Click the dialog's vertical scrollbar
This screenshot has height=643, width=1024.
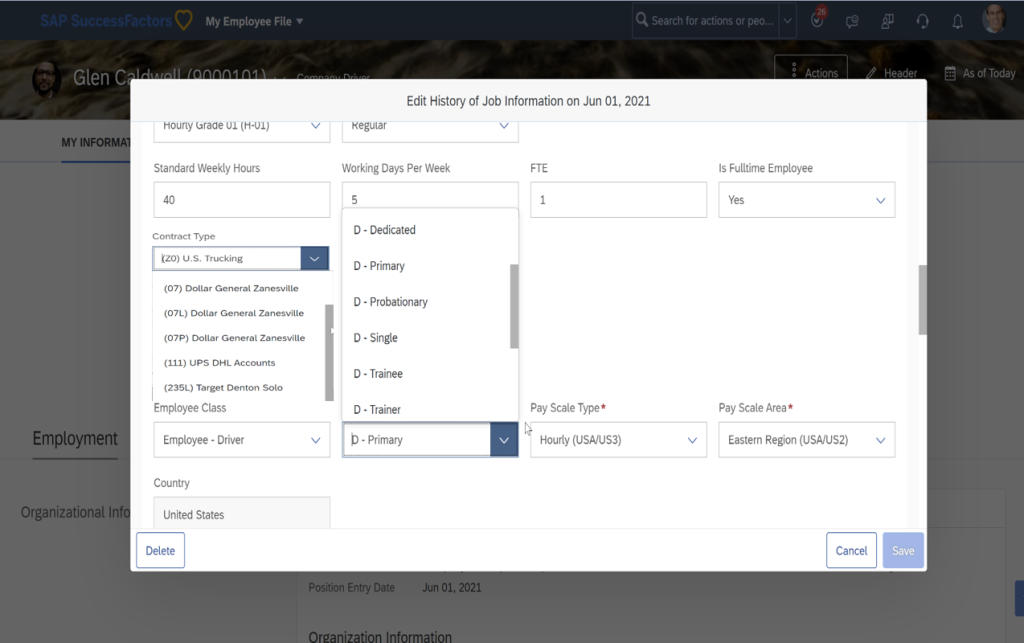click(922, 300)
